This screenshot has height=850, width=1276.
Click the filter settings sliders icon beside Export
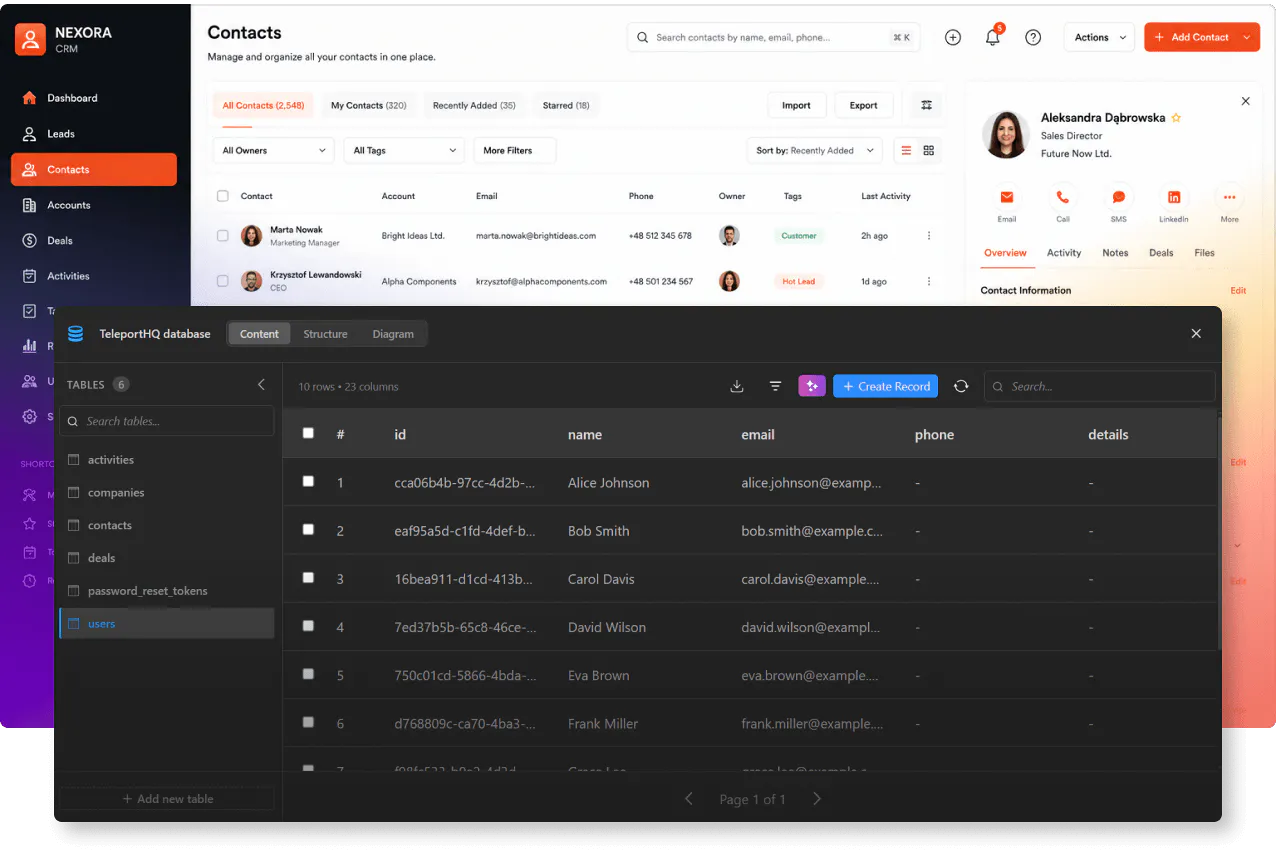927,105
